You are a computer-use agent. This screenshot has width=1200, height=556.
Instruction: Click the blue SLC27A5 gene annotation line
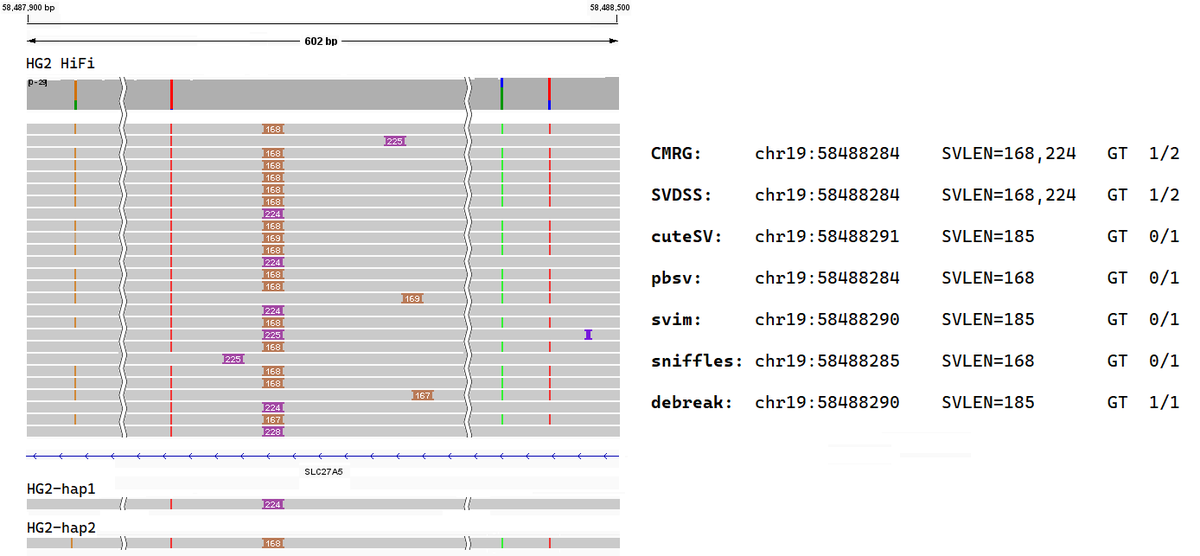pos(323,456)
